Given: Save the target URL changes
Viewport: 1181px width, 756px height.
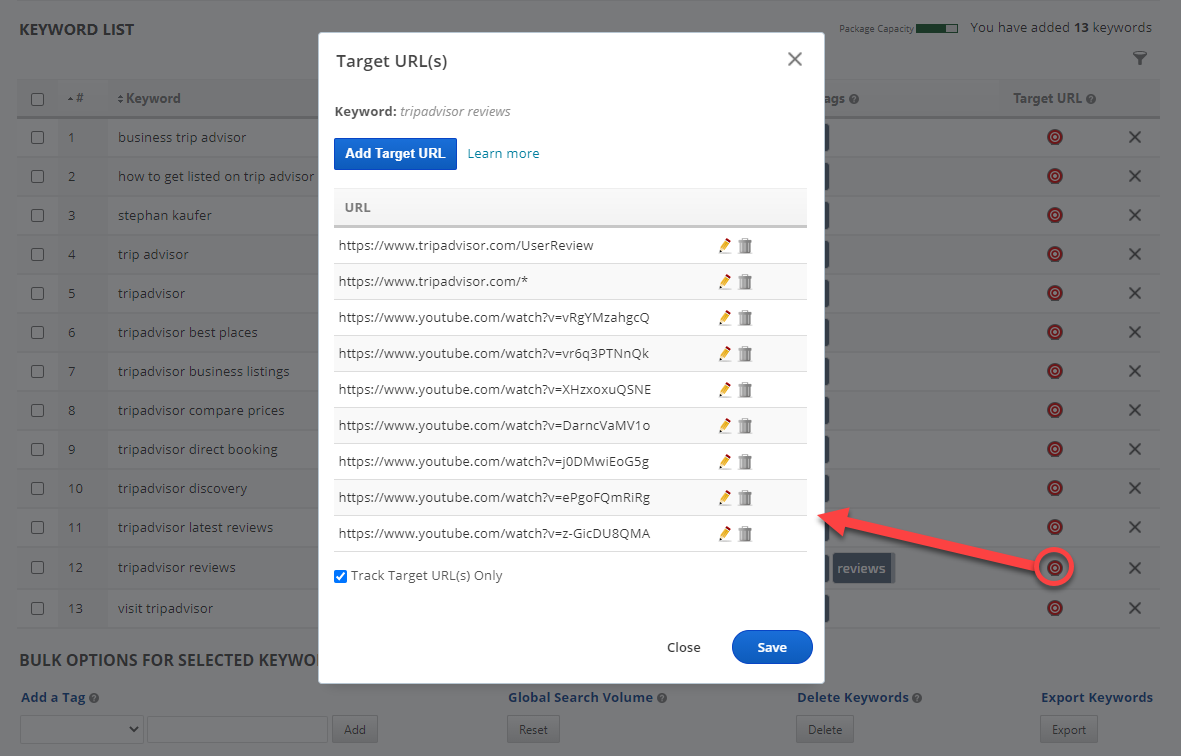Looking at the screenshot, I should coord(771,647).
